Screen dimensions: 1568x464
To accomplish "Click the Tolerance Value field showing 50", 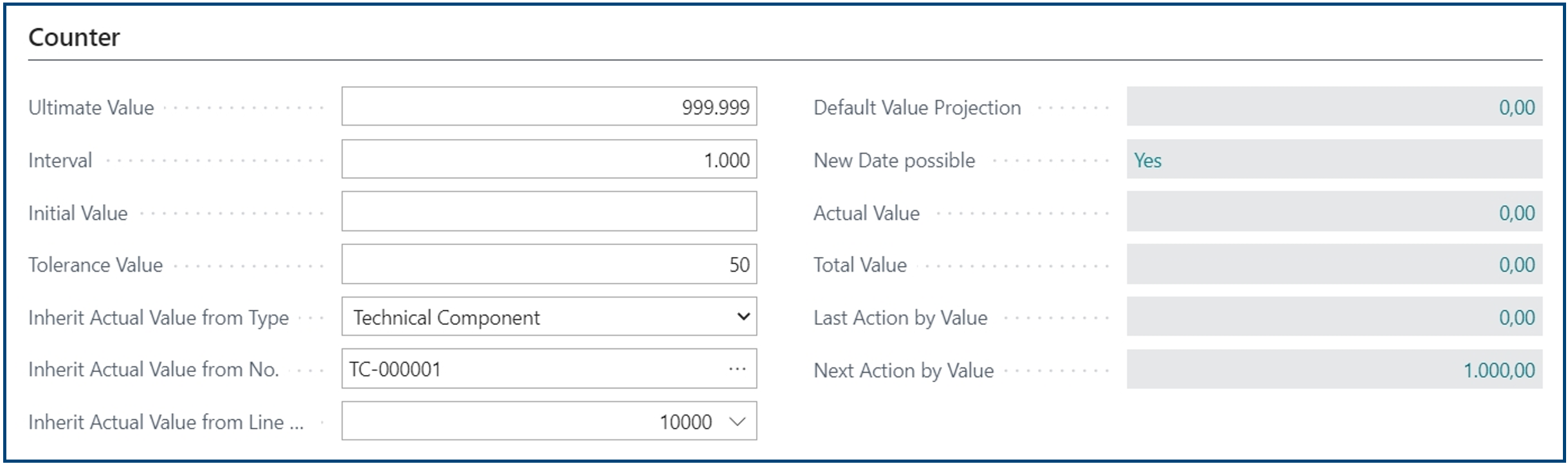I will pos(549,264).
